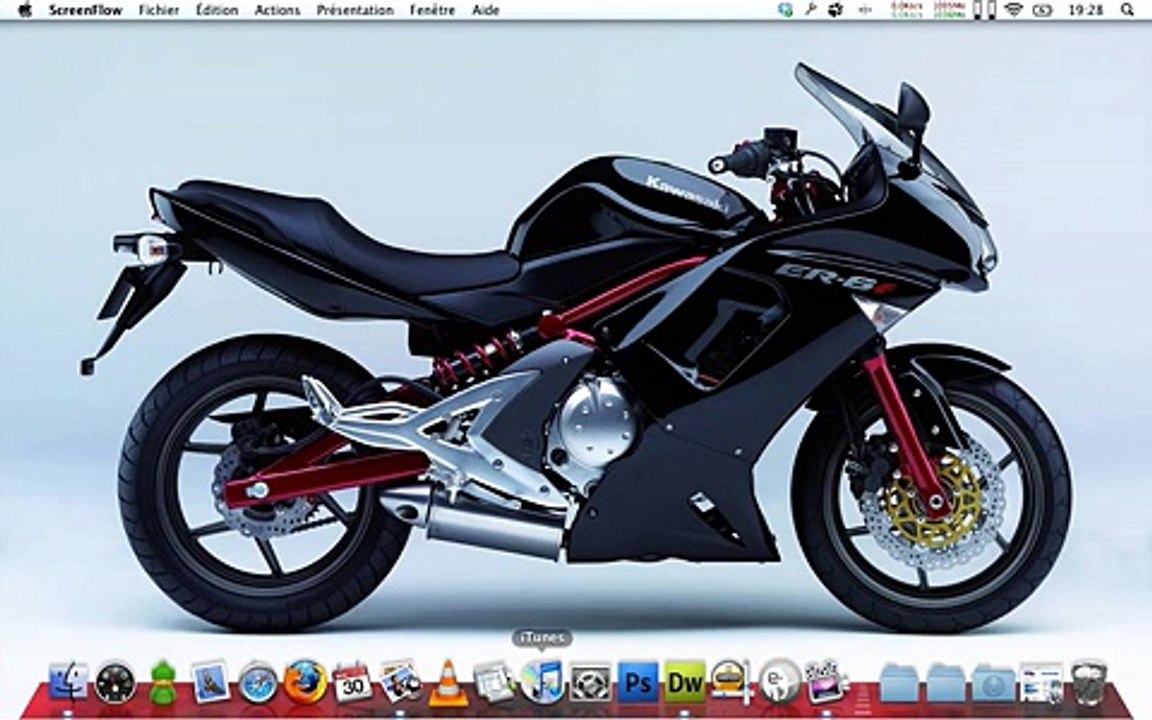The width and height of the screenshot is (1152, 720).
Task: Click the network speed monitor in menu bar
Action: coord(907,10)
